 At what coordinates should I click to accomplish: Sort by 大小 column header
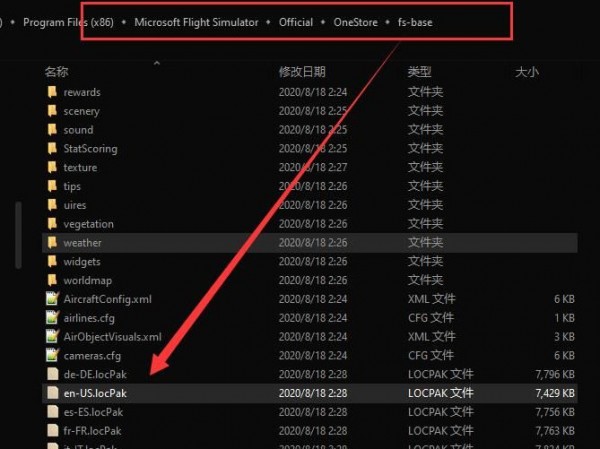point(526,72)
